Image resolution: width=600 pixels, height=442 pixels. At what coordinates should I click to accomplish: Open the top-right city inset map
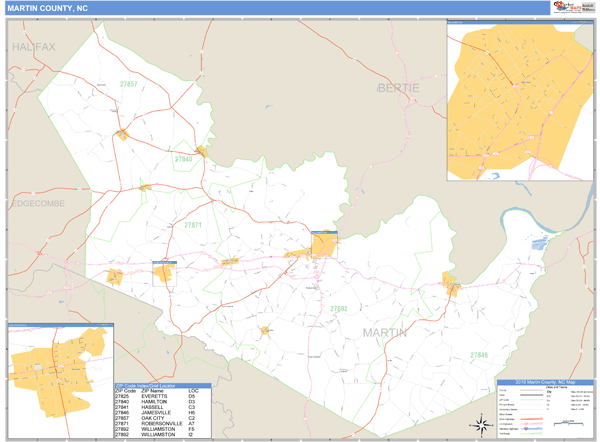[x=520, y=102]
